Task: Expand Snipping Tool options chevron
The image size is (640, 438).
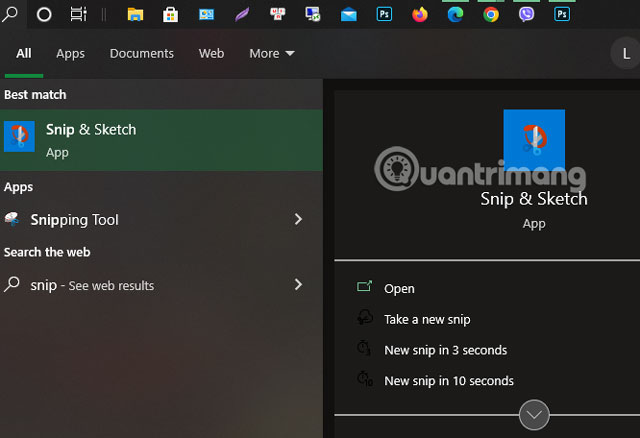Action: tap(298, 219)
